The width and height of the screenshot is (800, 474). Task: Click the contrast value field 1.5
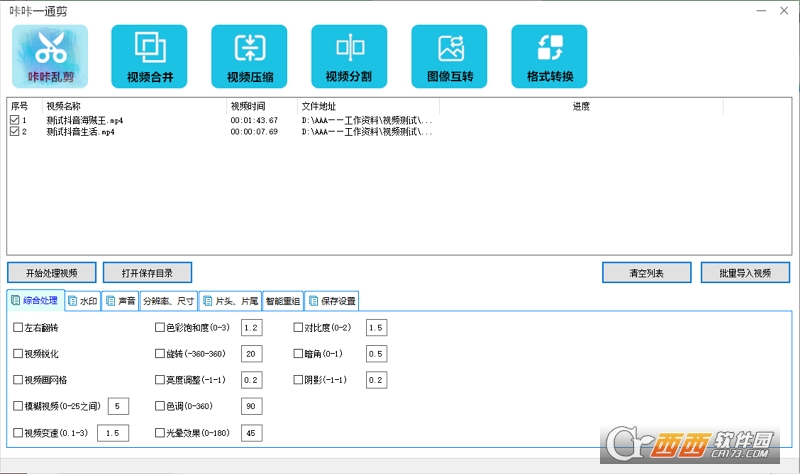pos(377,328)
